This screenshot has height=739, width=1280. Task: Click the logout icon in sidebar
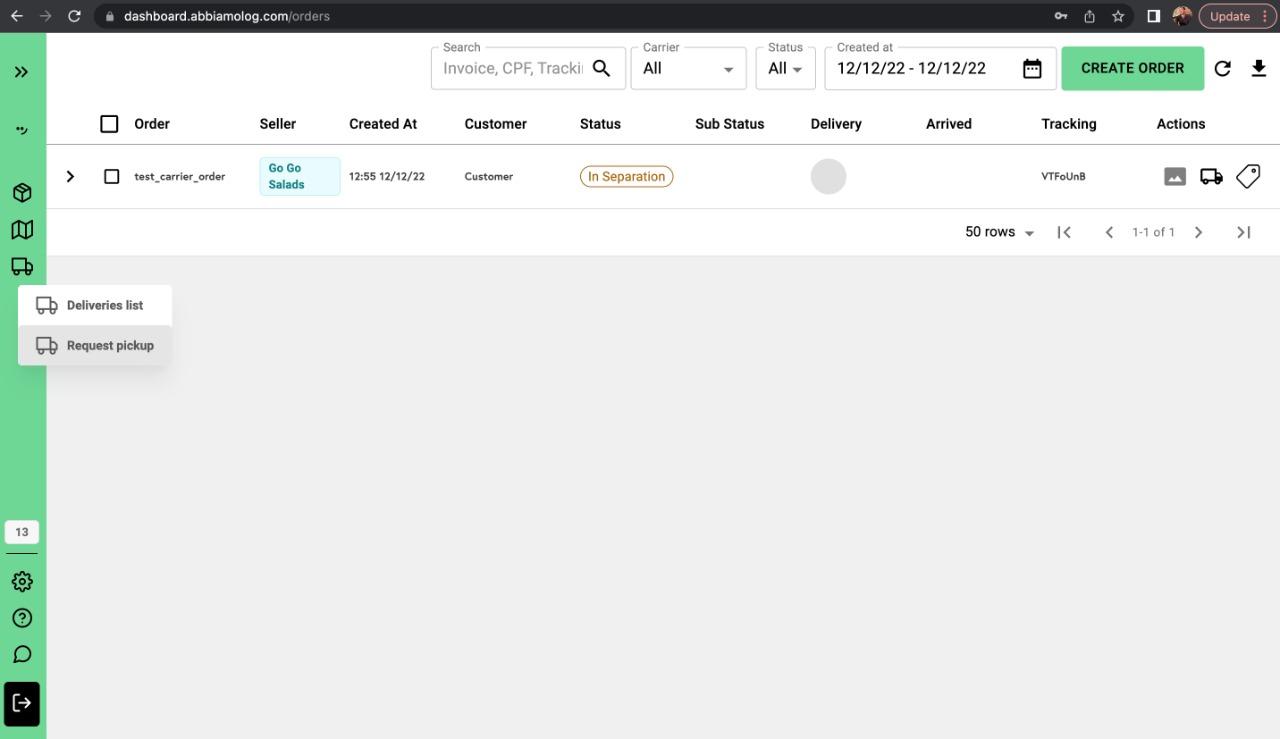click(22, 703)
